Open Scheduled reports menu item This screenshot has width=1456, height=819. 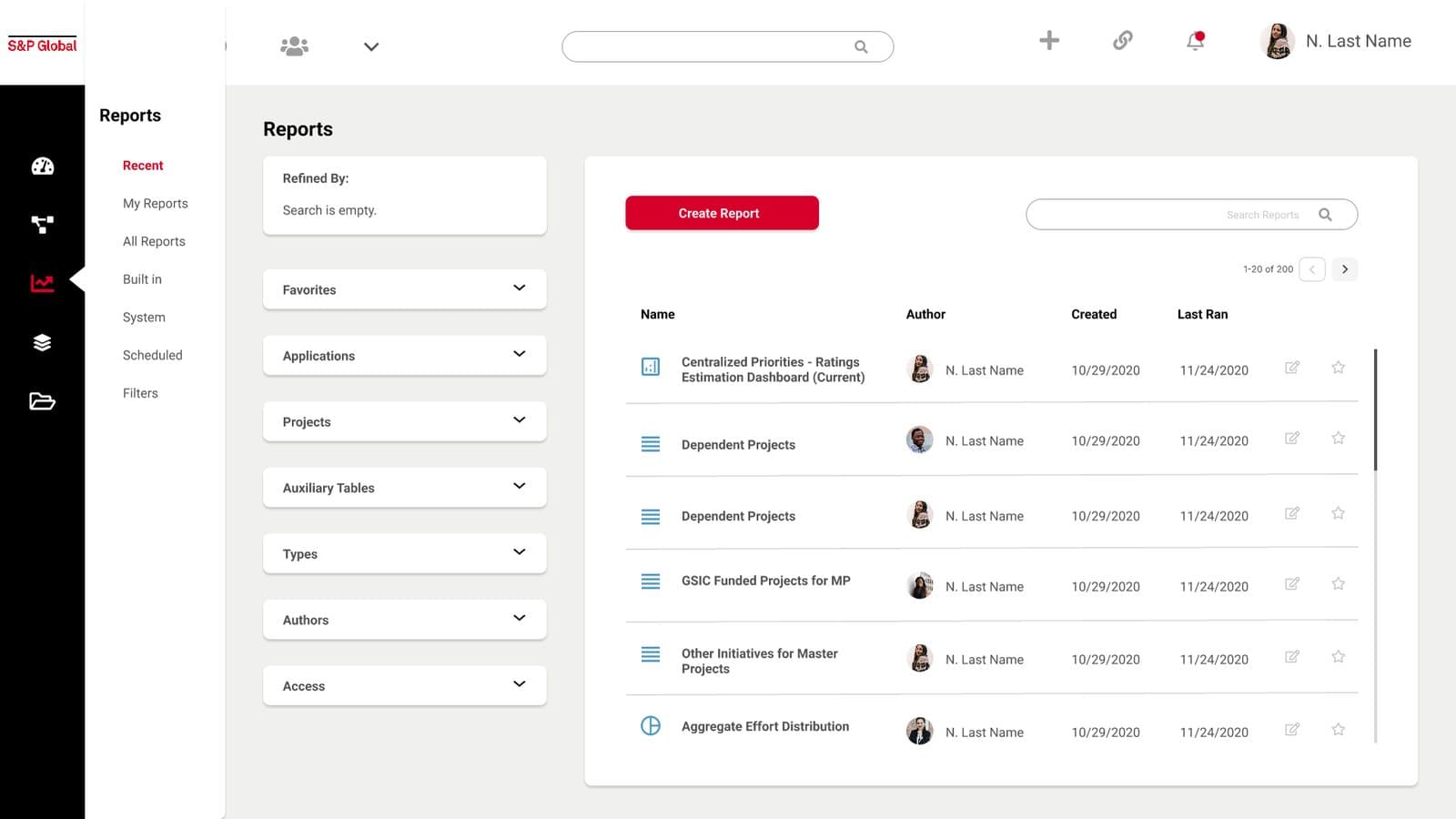pyautogui.click(x=152, y=355)
